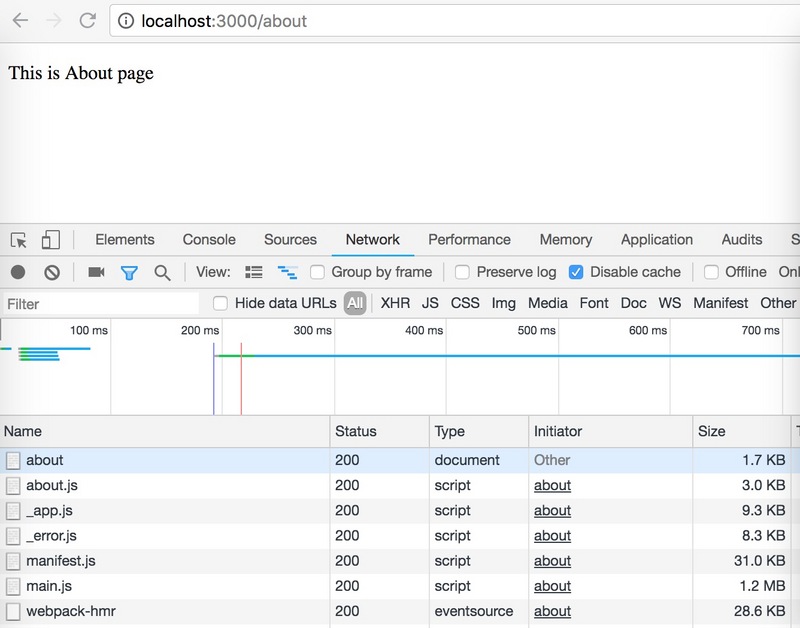Uncheck Disable cache checkbox
The width and height of the screenshot is (800, 628).
(576, 272)
